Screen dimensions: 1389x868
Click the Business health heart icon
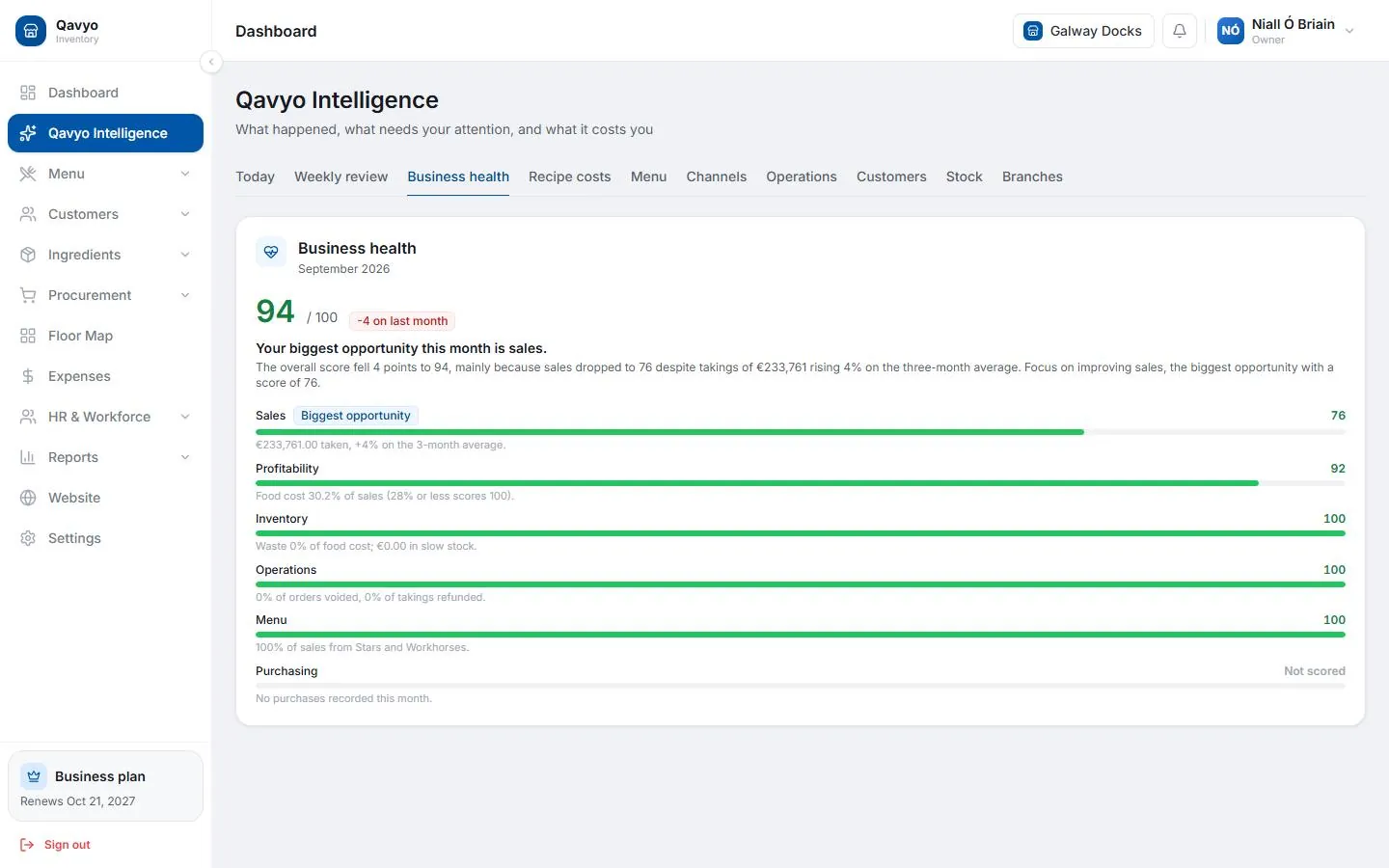[271, 252]
